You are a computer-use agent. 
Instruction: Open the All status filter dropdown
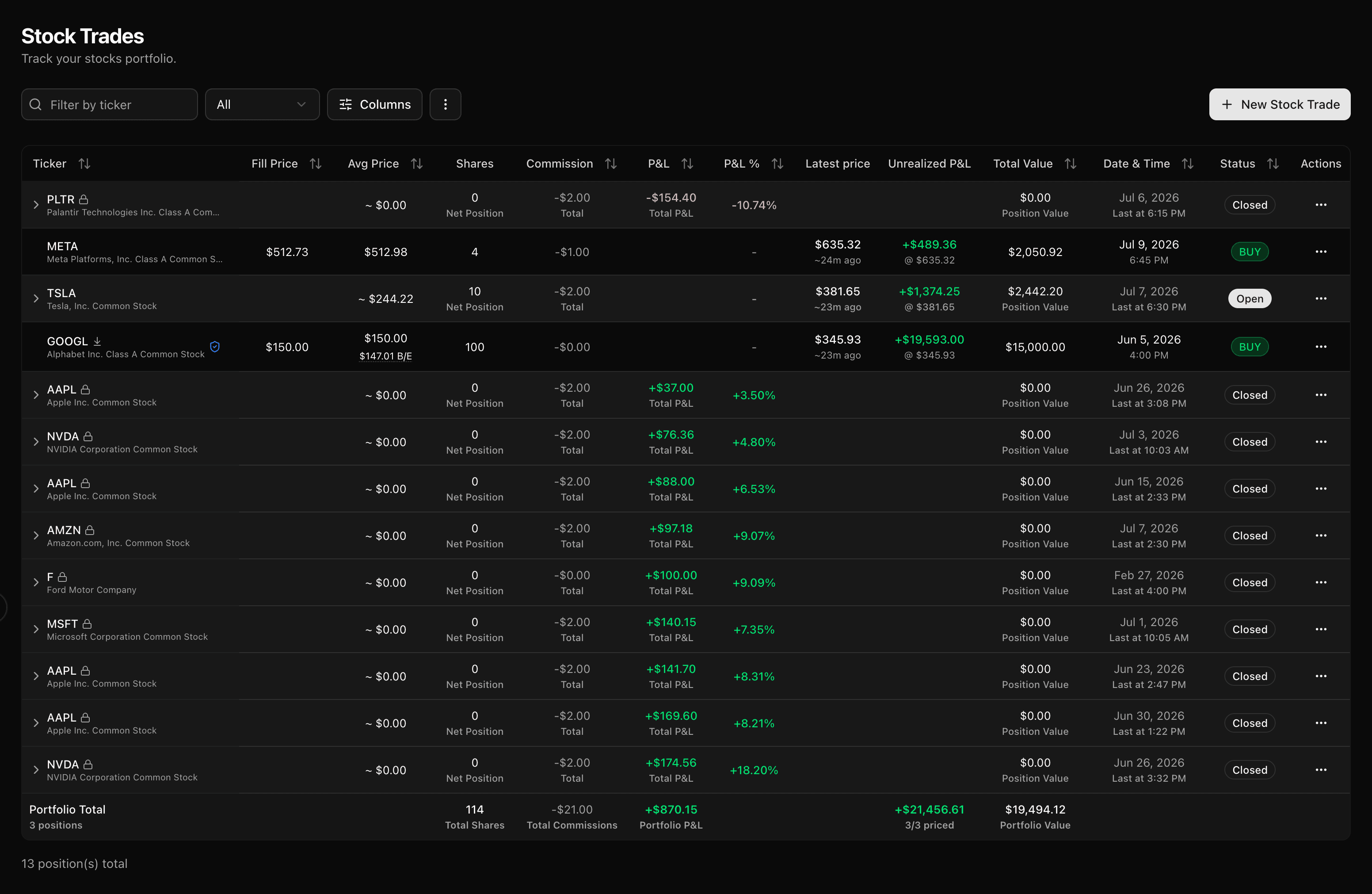coord(262,104)
